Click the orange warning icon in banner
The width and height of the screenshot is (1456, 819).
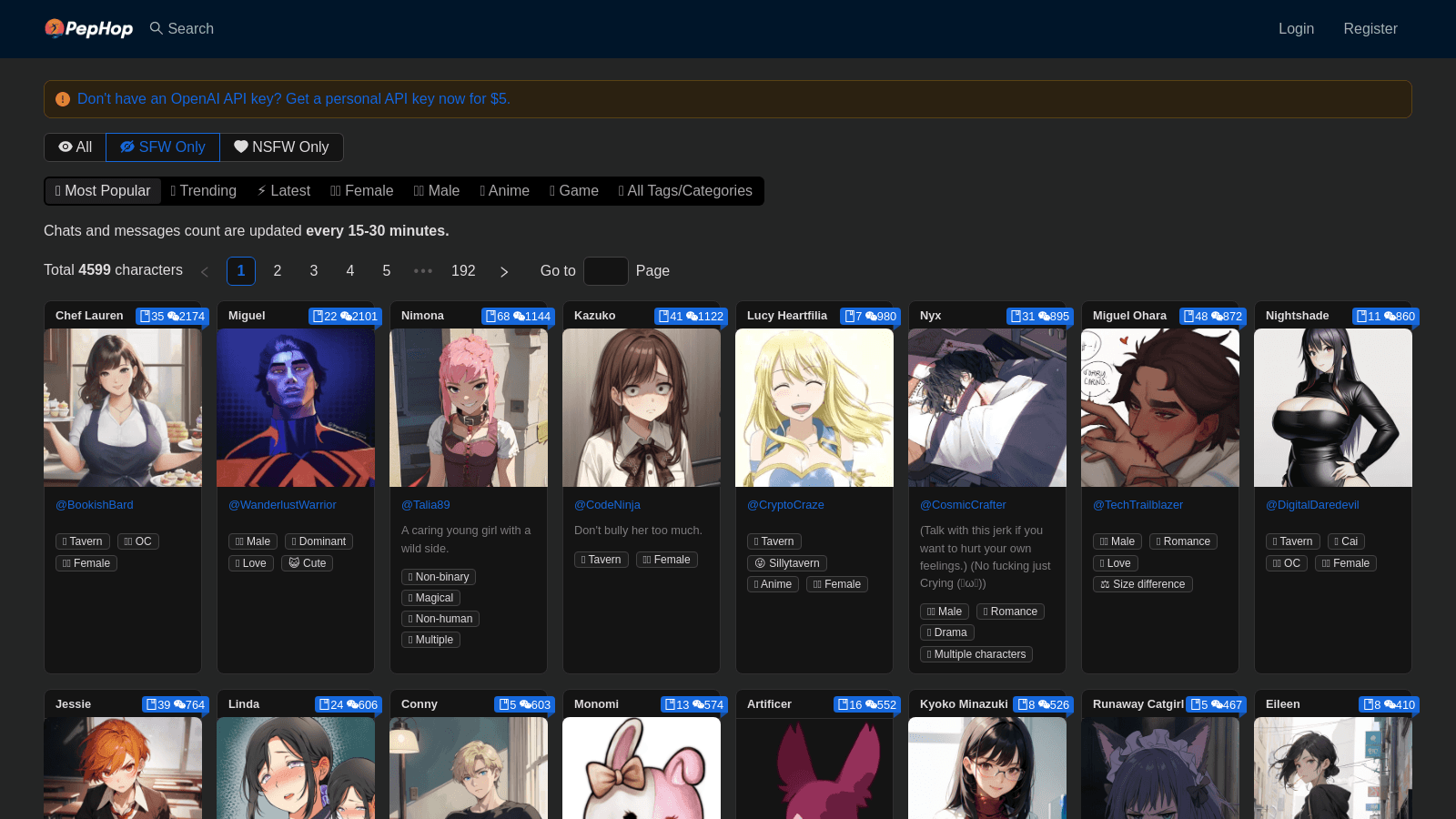click(63, 99)
